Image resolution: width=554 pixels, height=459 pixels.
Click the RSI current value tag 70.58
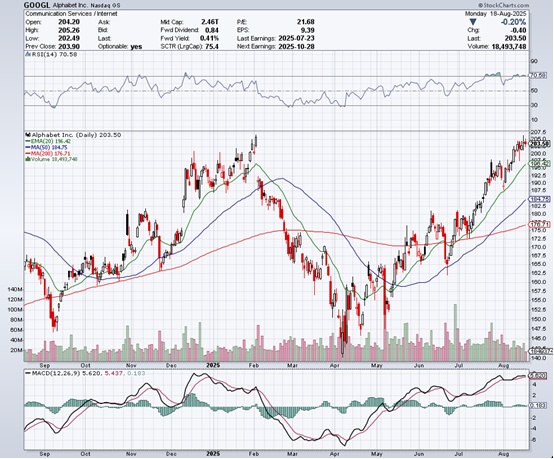538,75
